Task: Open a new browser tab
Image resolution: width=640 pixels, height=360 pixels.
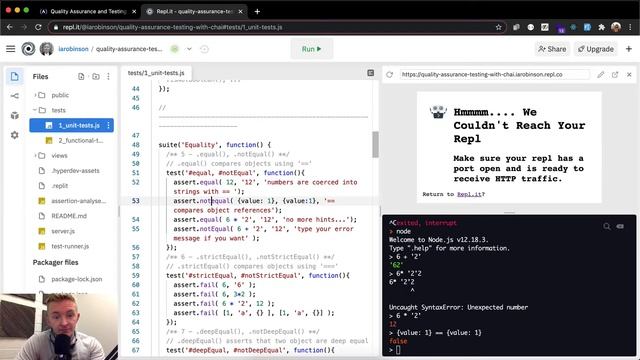Action: pyautogui.click(x=257, y=11)
